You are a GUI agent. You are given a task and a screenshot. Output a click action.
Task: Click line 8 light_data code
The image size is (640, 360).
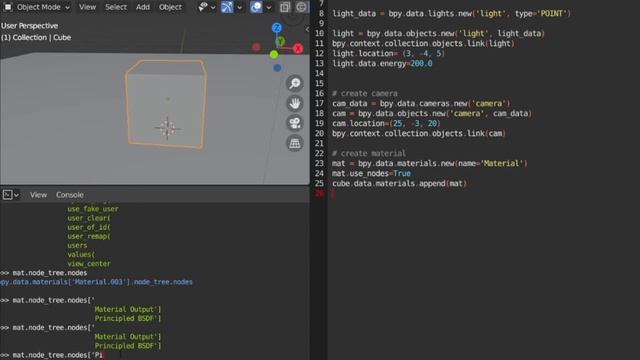tap(451, 13)
